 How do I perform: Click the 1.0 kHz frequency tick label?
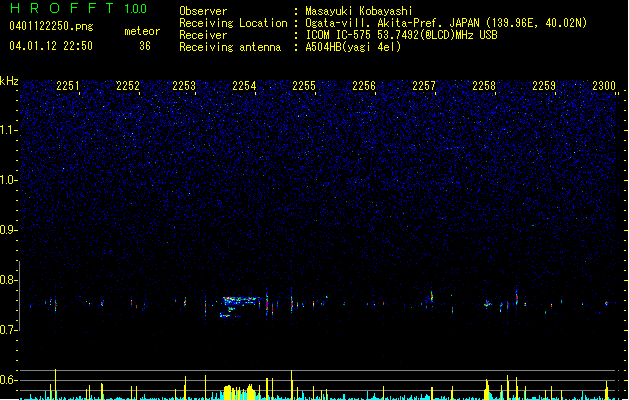pyautogui.click(x=8, y=180)
